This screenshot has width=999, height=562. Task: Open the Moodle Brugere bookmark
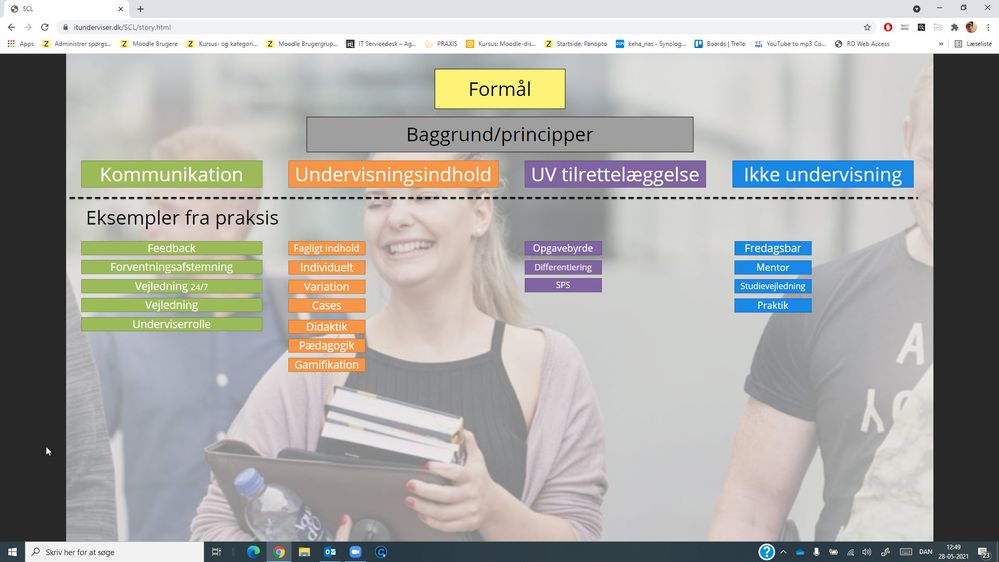tap(149, 44)
